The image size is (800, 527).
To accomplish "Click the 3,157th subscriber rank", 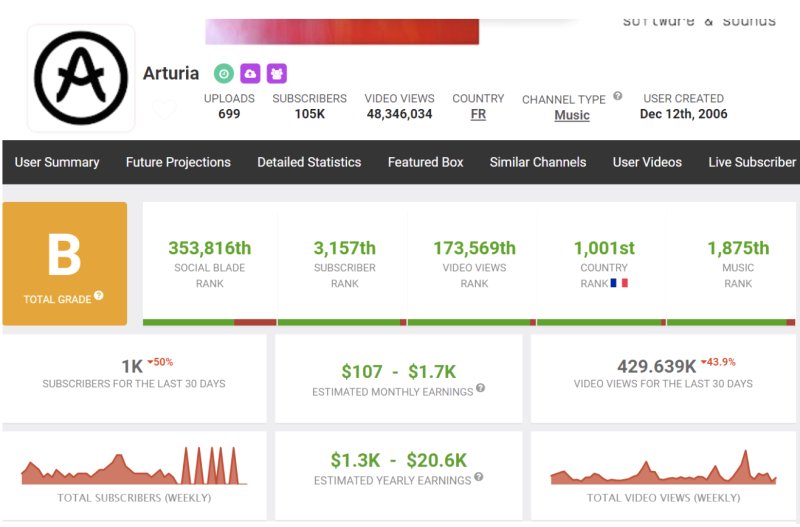I will (x=344, y=248).
